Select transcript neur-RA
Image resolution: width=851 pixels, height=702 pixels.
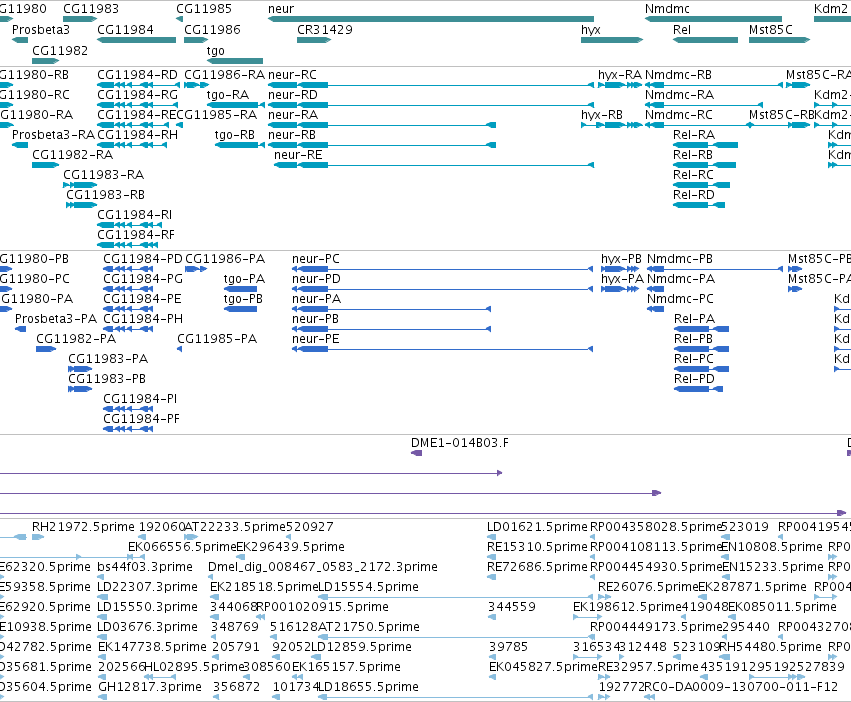[x=293, y=115]
